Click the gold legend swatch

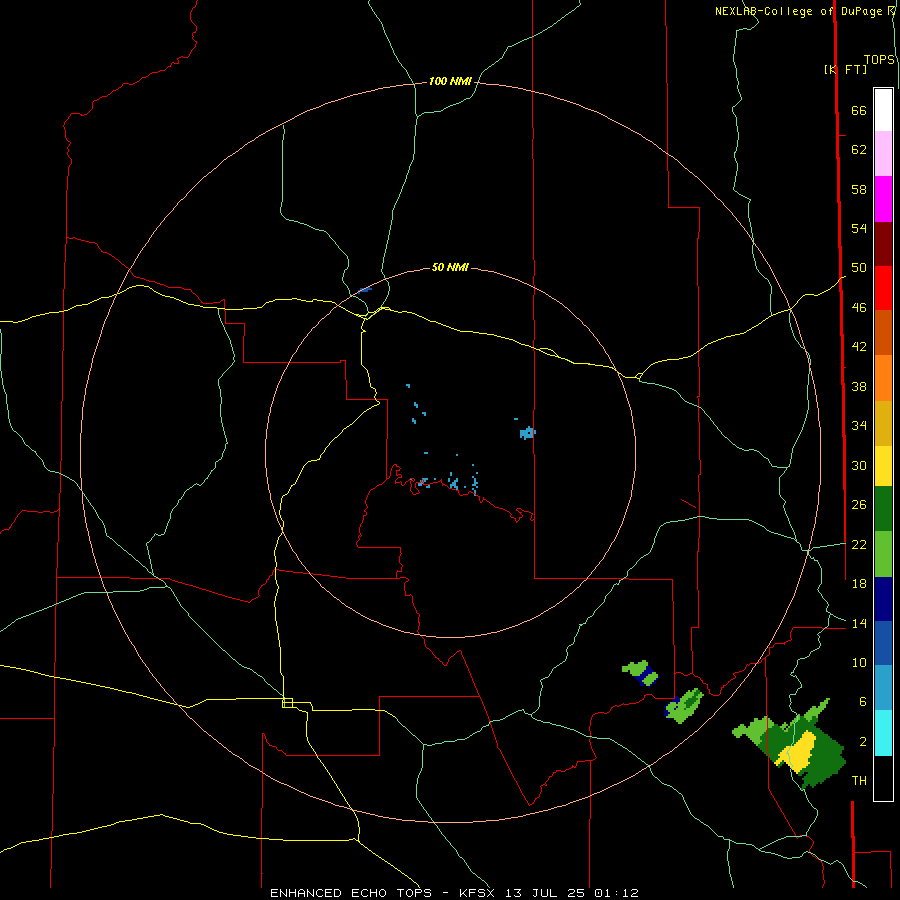coord(883,423)
